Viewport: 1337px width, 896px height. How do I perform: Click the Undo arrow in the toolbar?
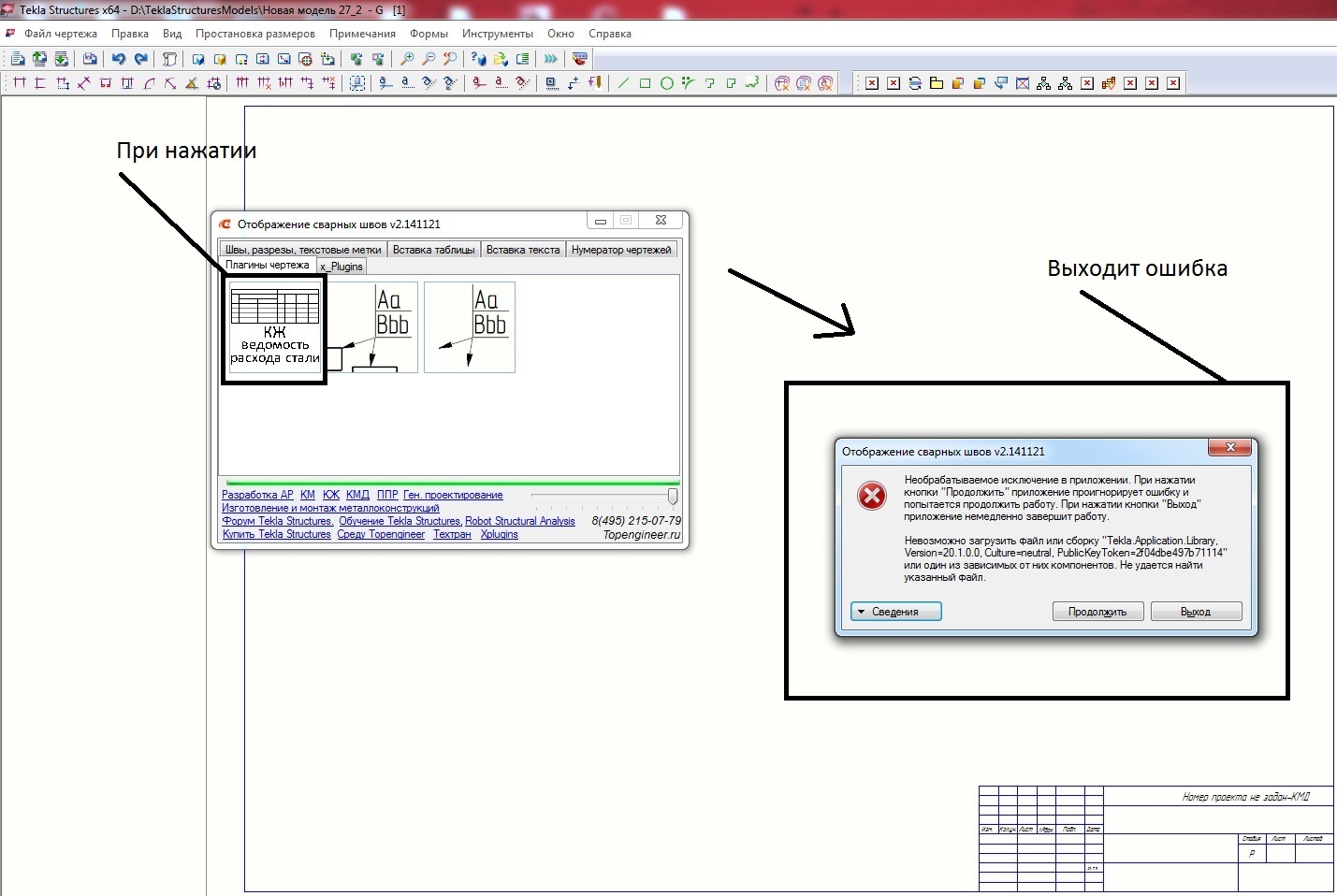119,59
